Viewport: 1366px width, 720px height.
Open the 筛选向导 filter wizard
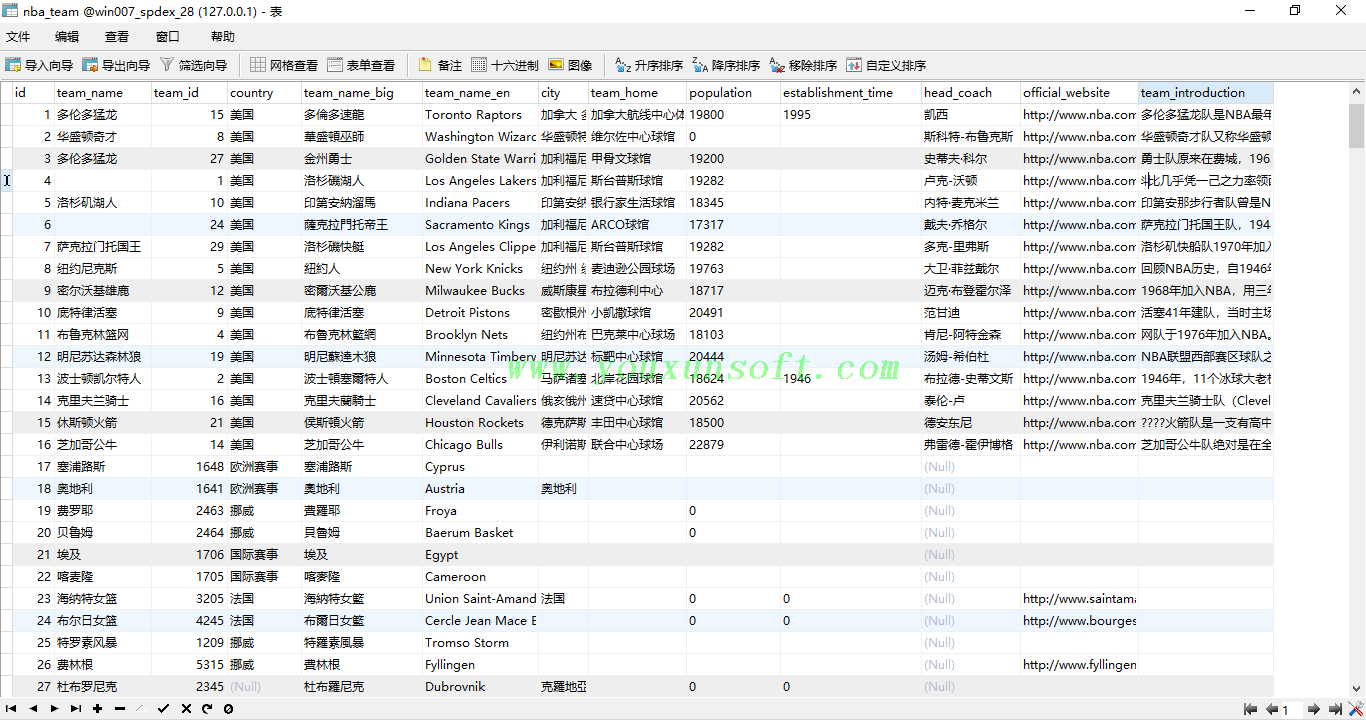(x=193, y=65)
